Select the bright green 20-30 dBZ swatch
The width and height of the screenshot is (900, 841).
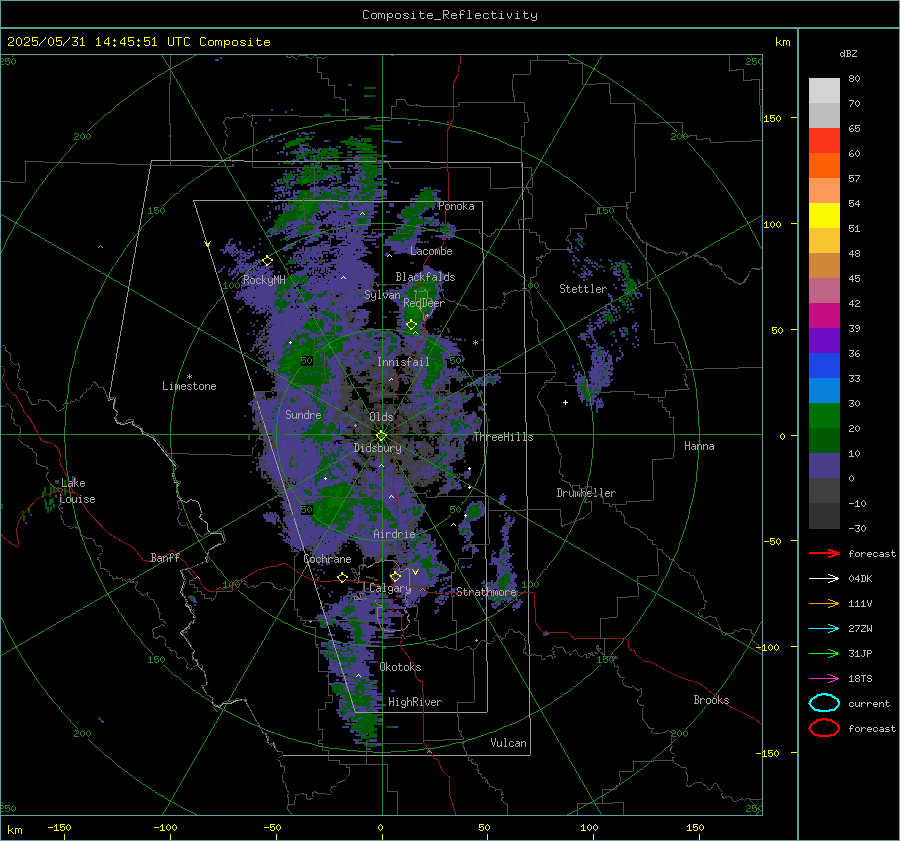pos(824,416)
